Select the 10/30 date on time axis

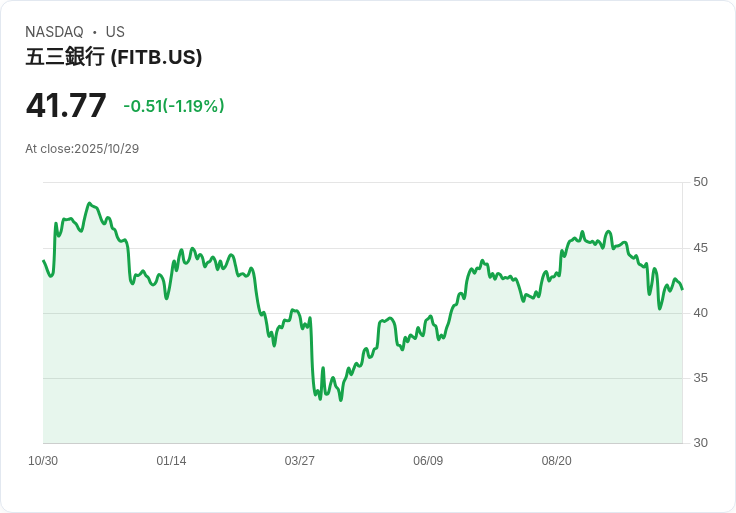[43, 461]
